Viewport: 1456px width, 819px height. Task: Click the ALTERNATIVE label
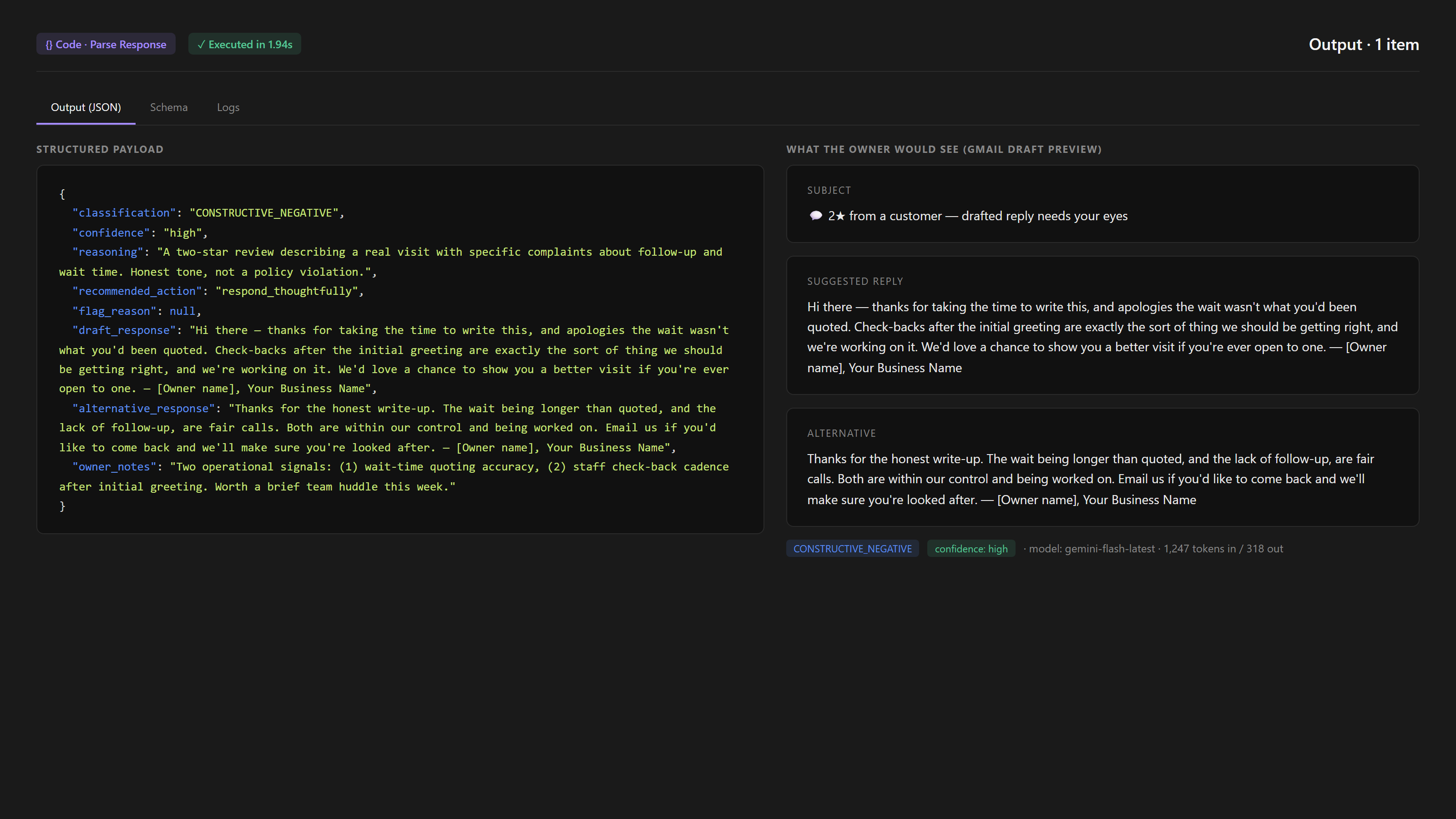[x=841, y=434]
